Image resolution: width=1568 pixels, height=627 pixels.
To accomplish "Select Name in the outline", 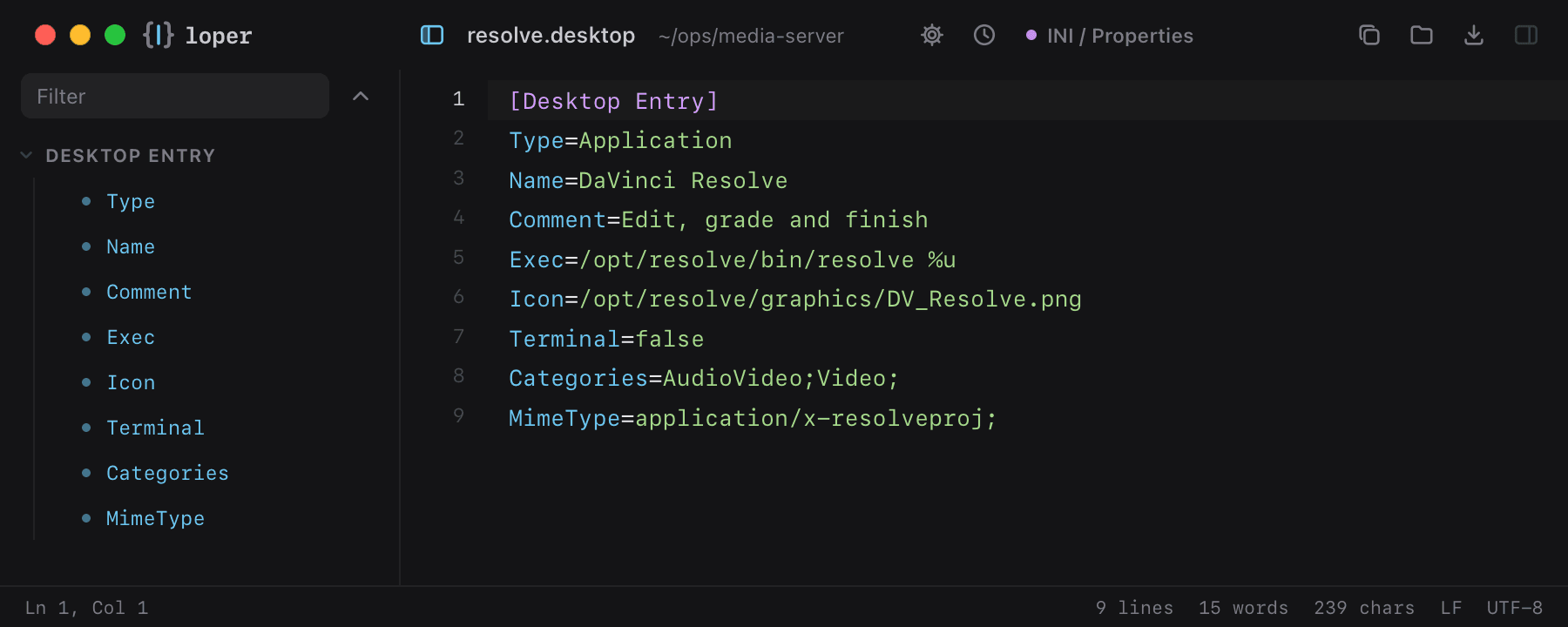I will pyautogui.click(x=131, y=246).
